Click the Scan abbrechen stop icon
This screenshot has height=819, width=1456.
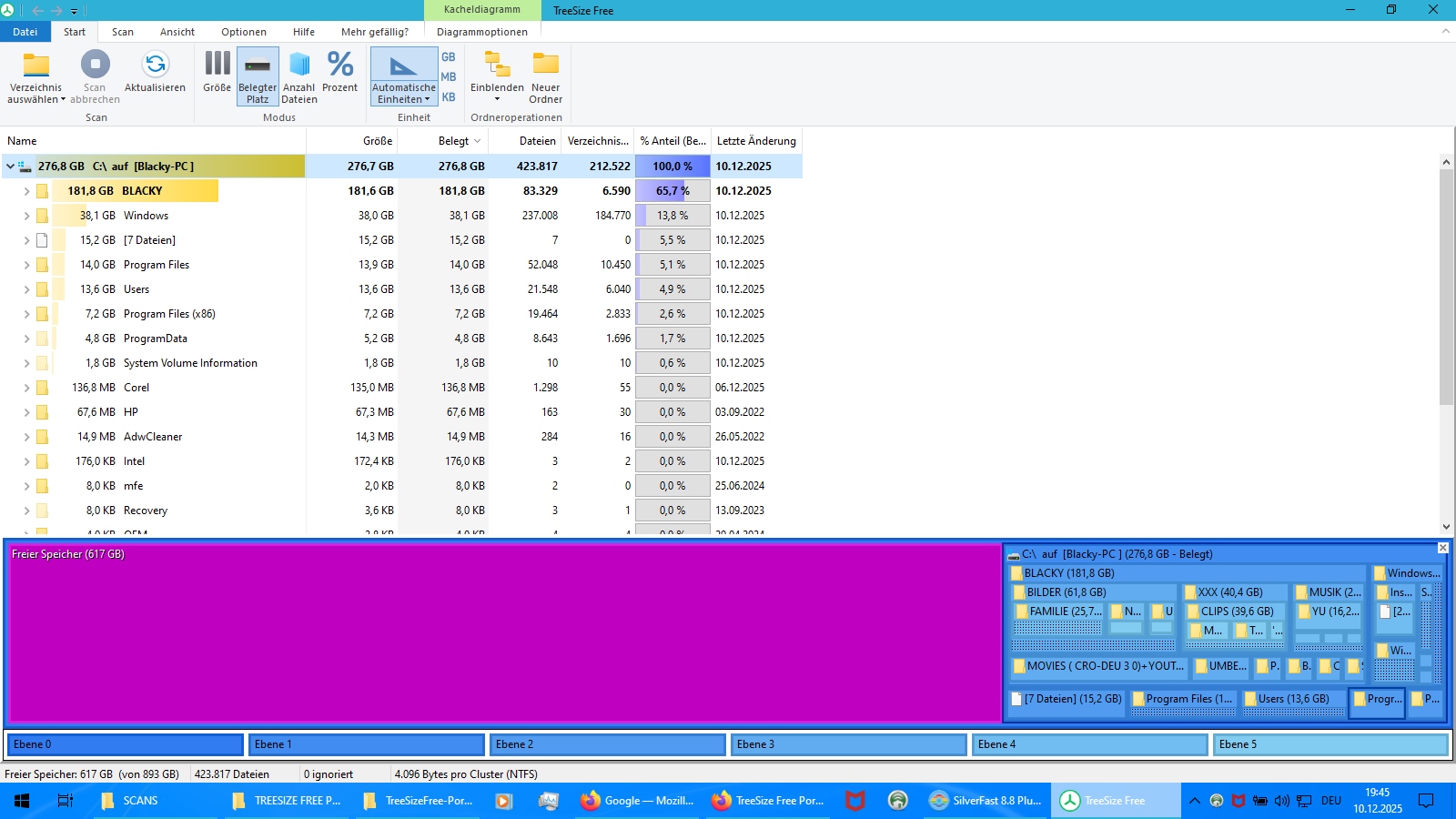95,64
